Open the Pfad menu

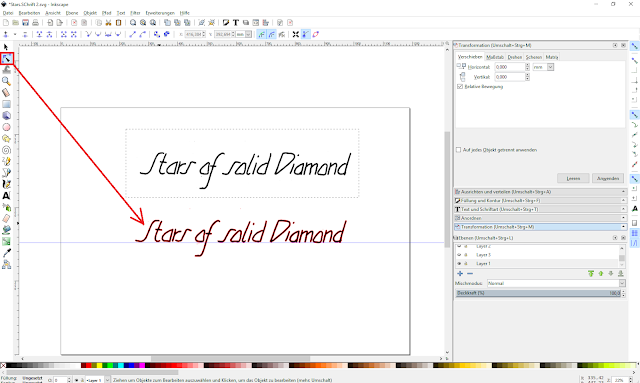click(107, 13)
